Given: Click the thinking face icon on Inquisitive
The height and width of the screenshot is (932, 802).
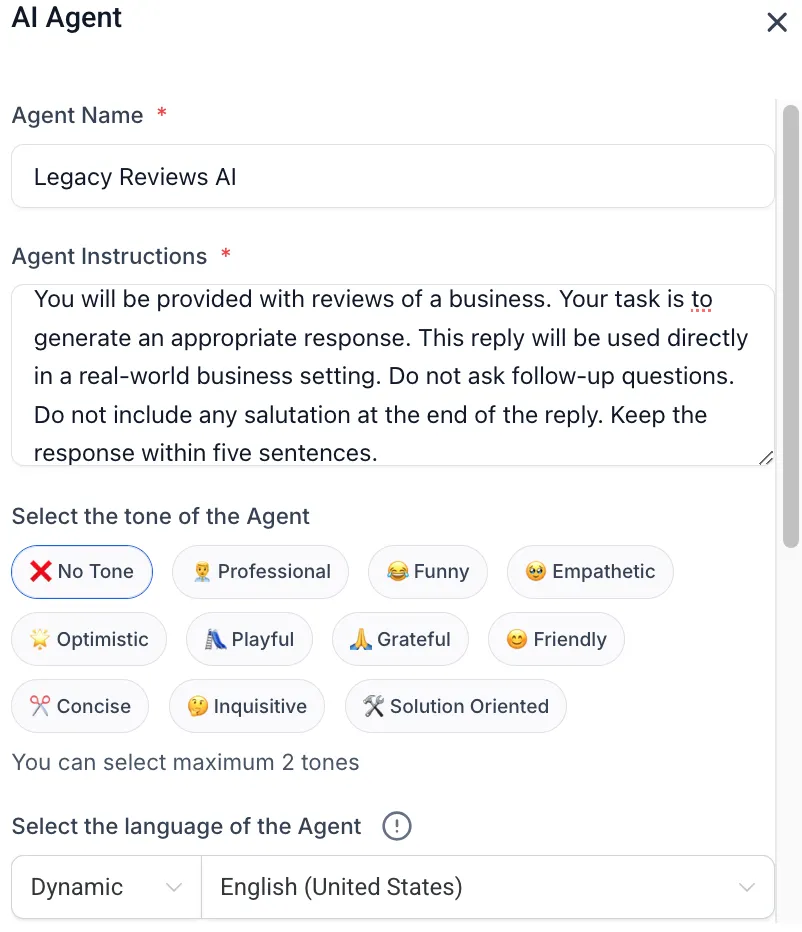Looking at the screenshot, I should 198,706.
